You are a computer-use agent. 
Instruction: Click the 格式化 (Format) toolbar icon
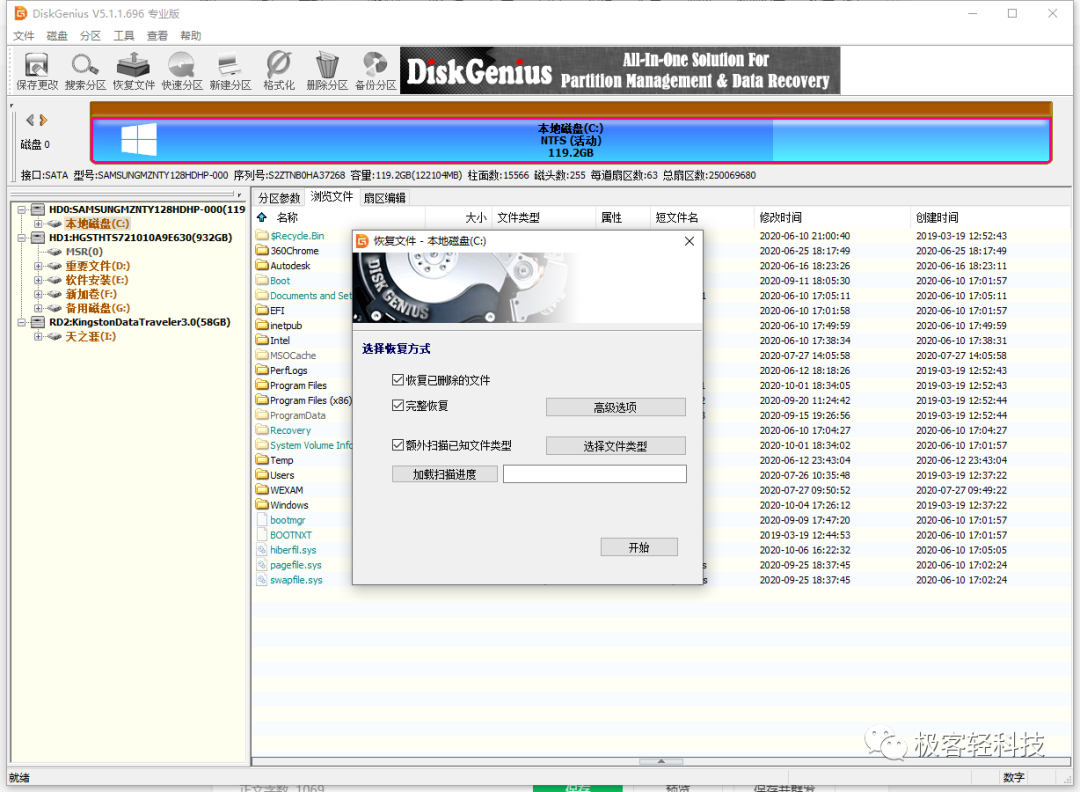(277, 70)
